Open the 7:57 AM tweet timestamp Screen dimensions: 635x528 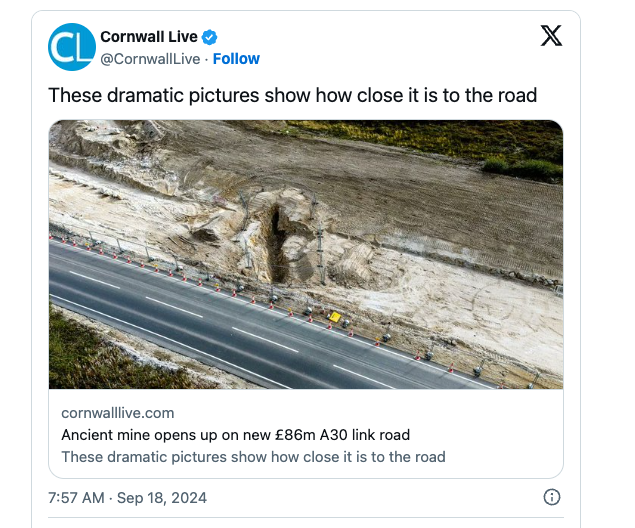pyautogui.click(x=77, y=497)
